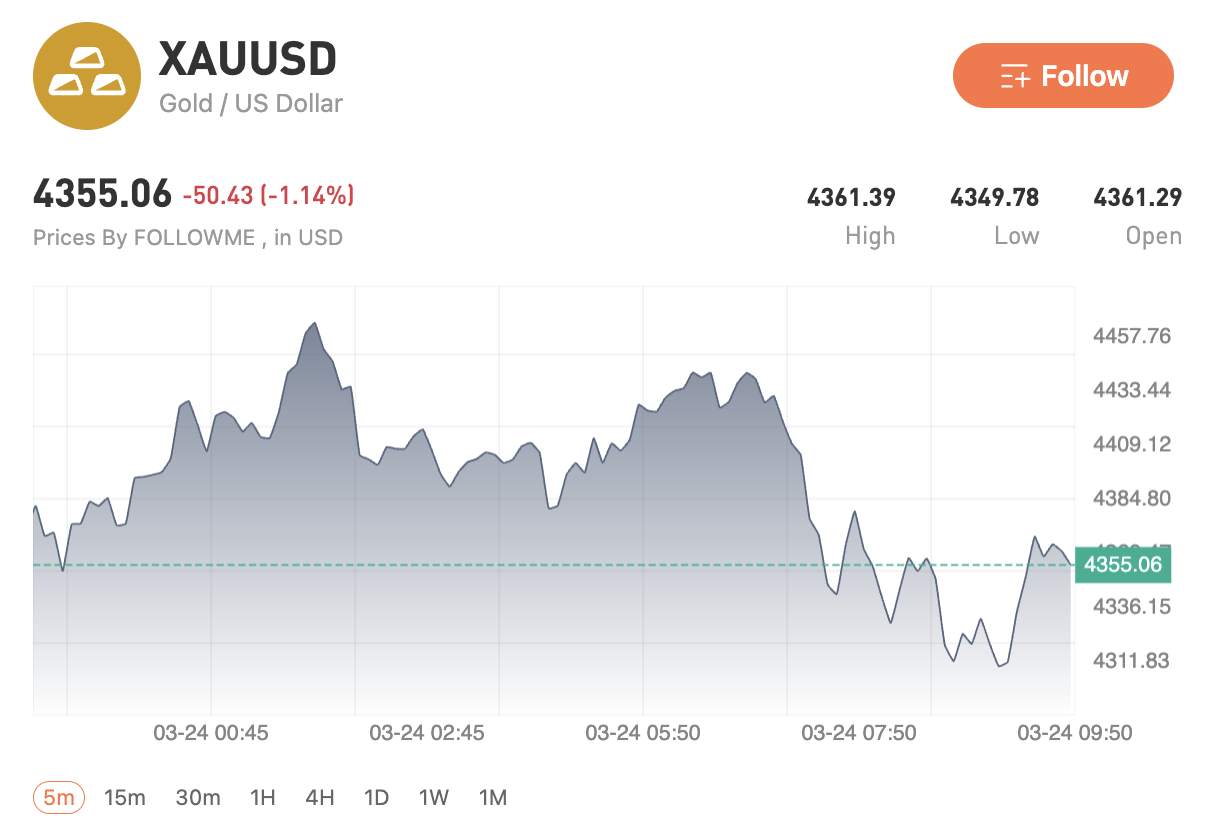Switch to the 15m timeframe
Image resolution: width=1214 pixels, height=840 pixels.
(x=124, y=798)
